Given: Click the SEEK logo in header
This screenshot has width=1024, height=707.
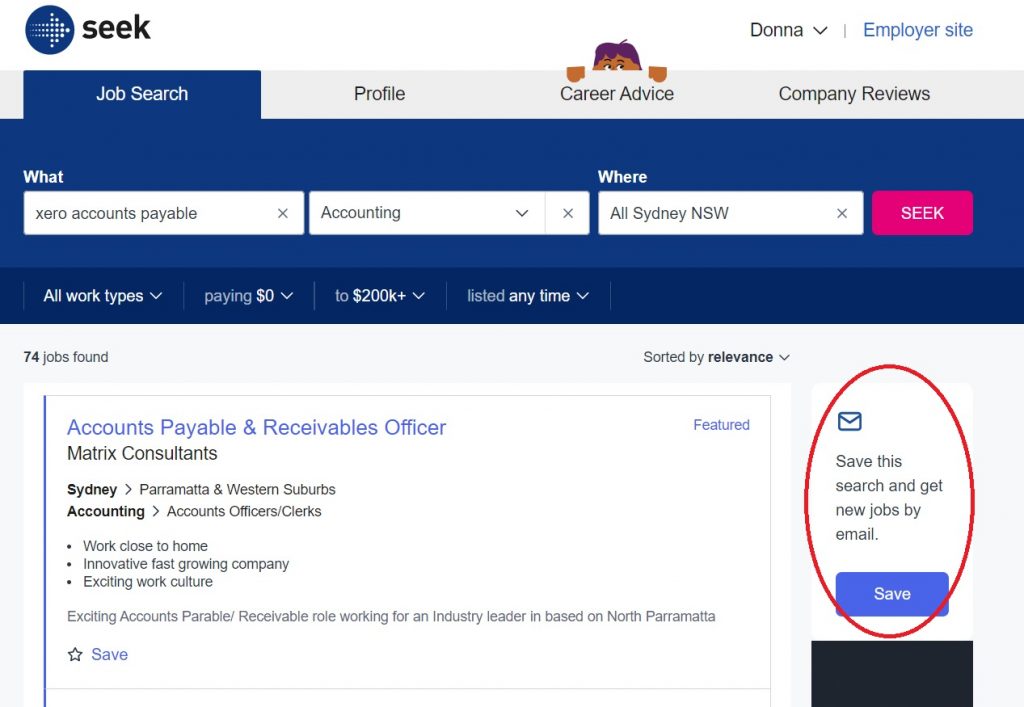Looking at the screenshot, I should tap(88, 29).
